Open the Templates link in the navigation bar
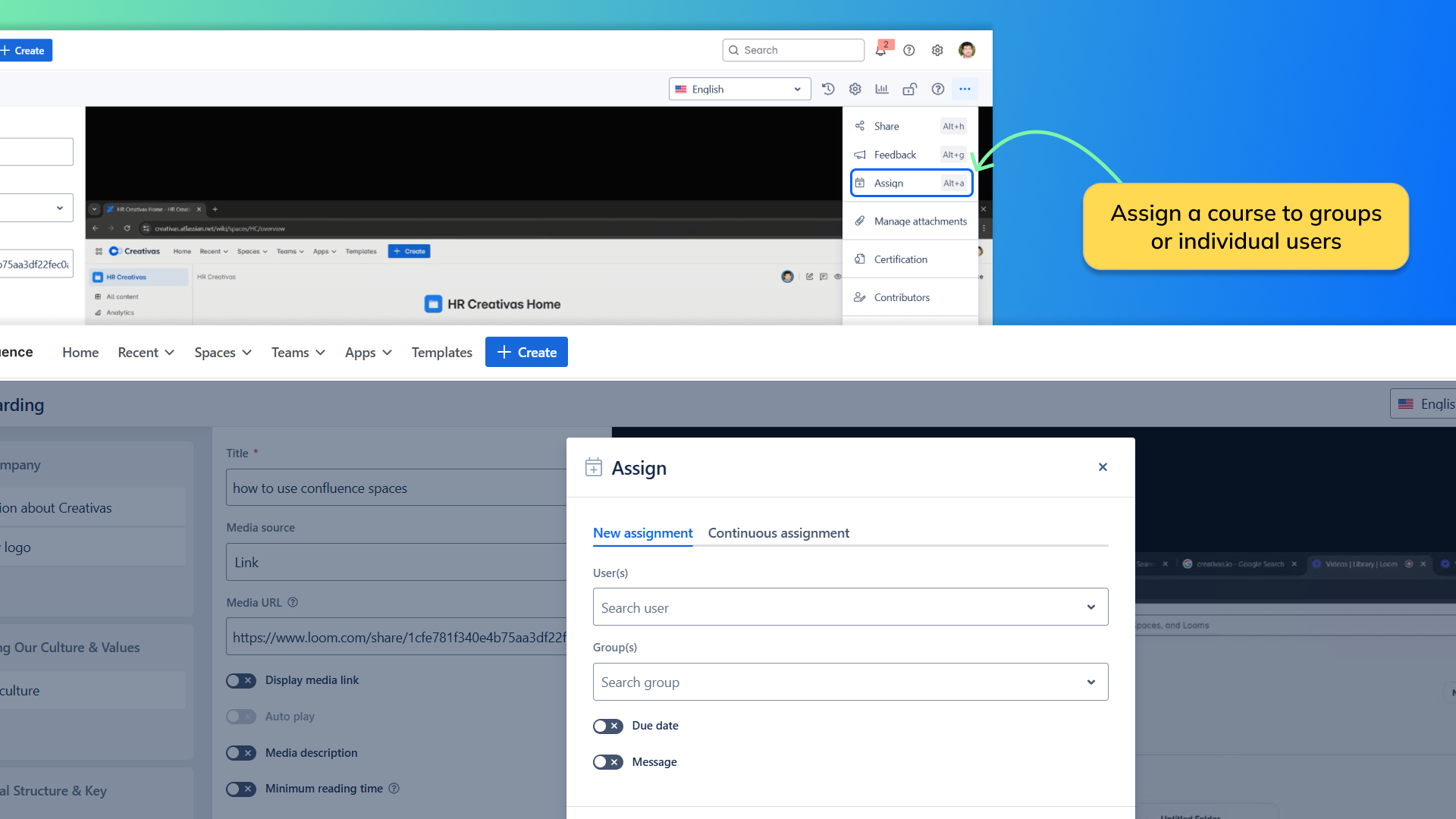The width and height of the screenshot is (1456, 819). coord(441,353)
